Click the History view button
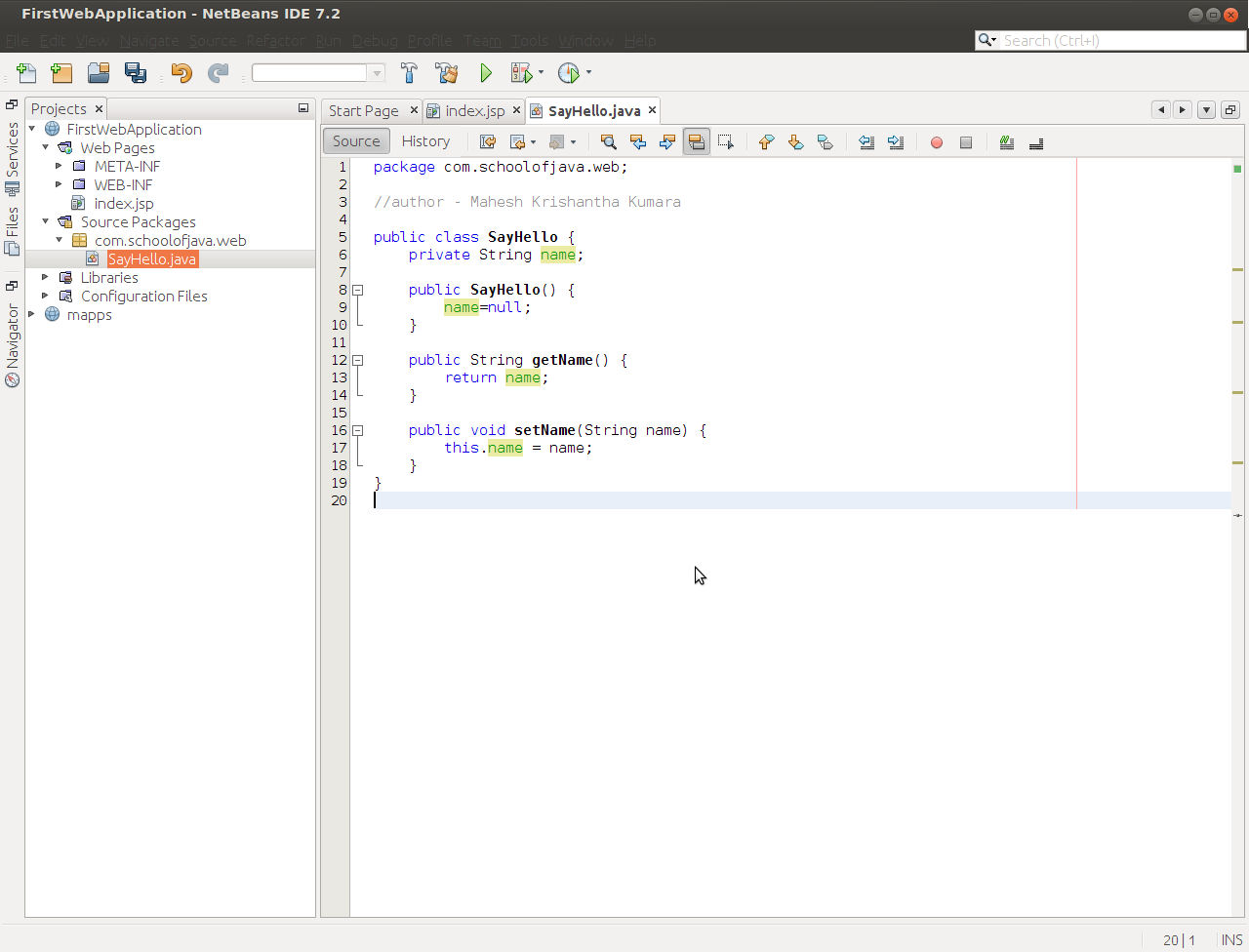1249x952 pixels. tap(425, 141)
